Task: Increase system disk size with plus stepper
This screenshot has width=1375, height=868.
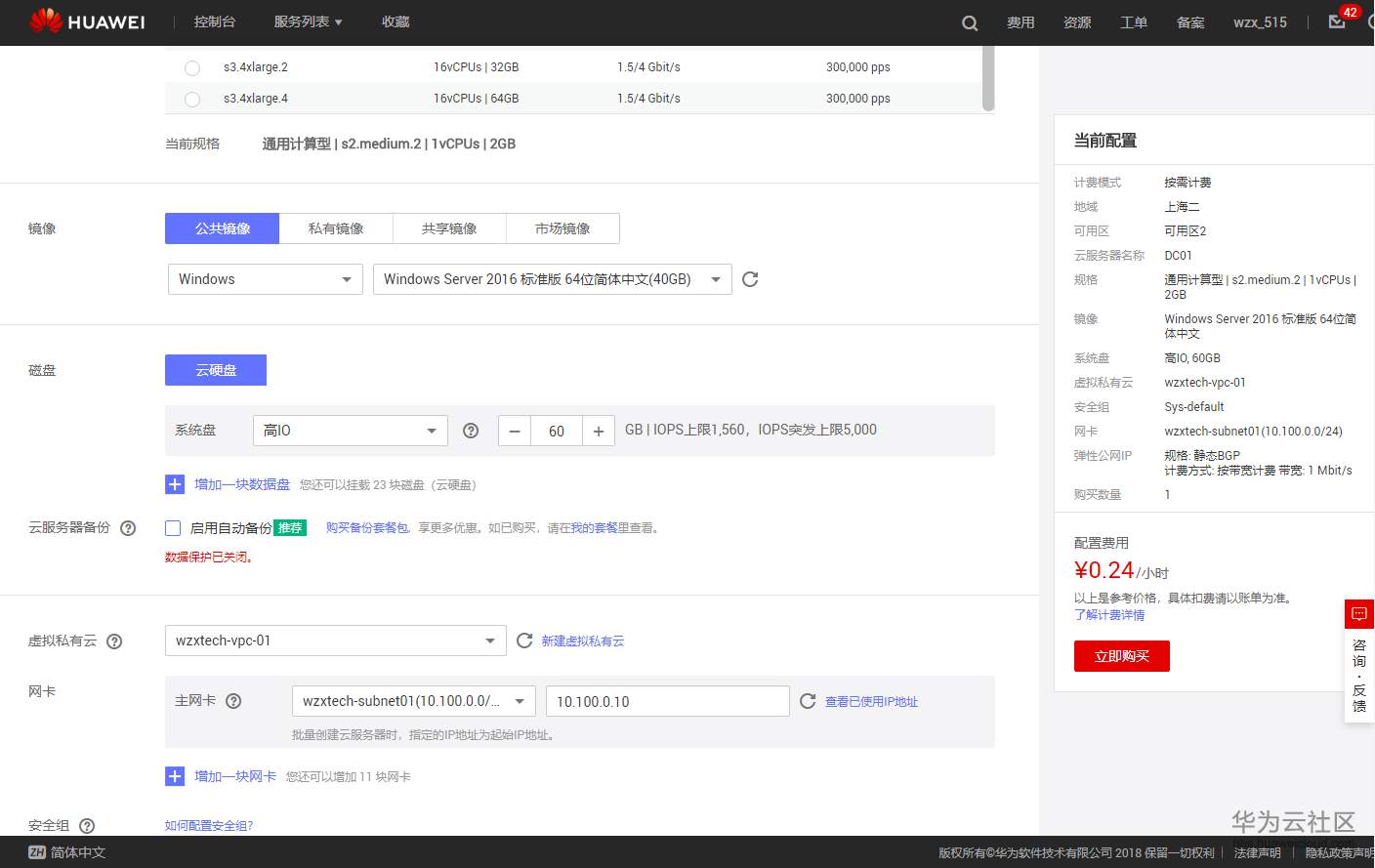Action: click(599, 431)
